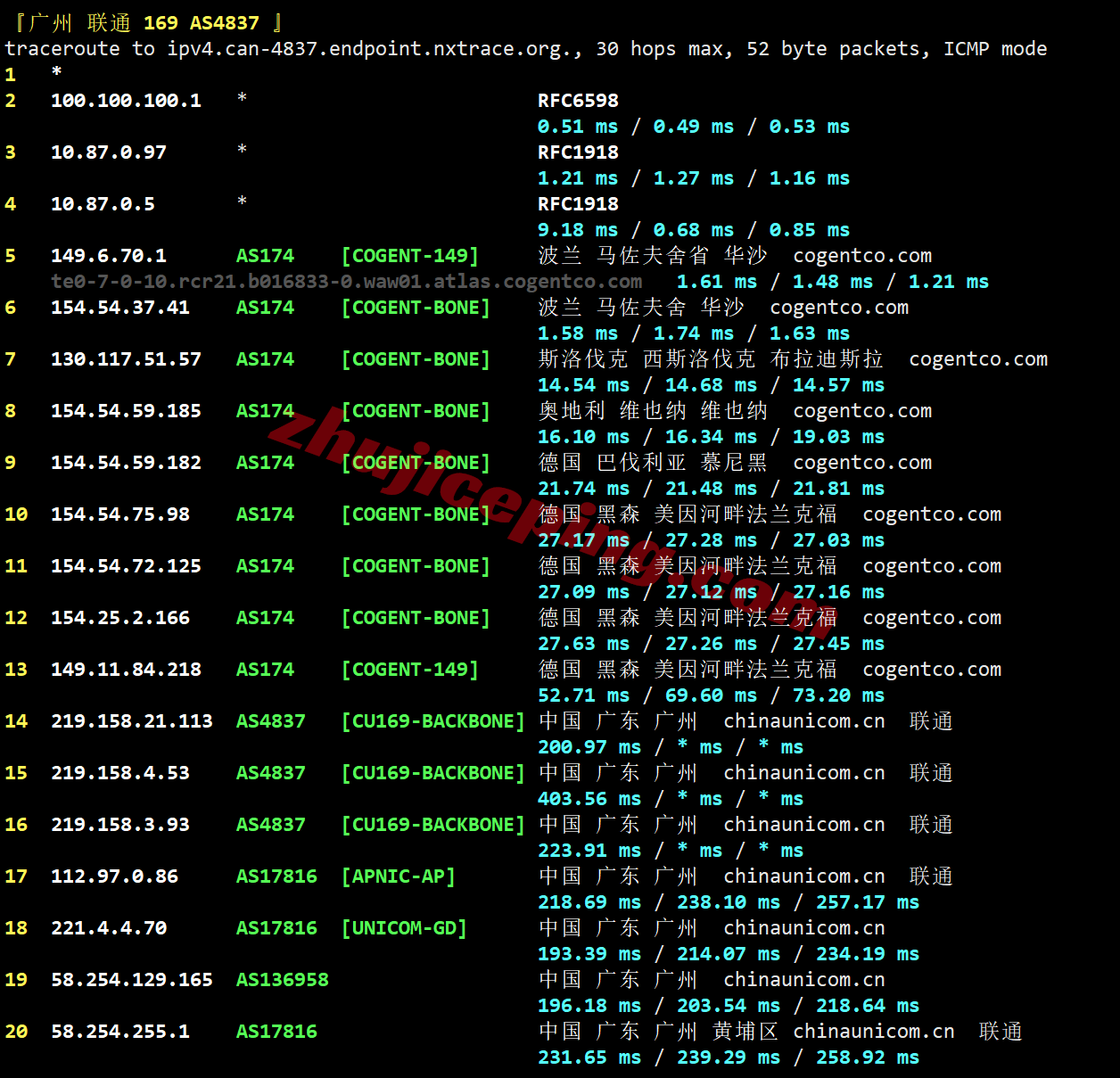Screen dimensions: 1120x1078
Task: Click IP address 219.158.21.113 at hop 14
Action: coord(131,721)
